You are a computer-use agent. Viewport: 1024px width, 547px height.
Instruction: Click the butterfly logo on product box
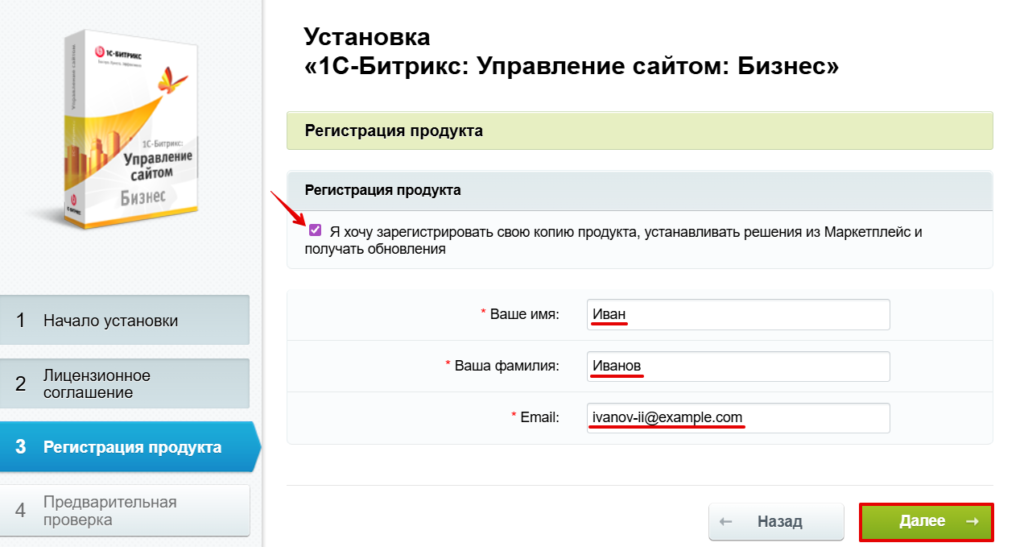[x=172, y=80]
